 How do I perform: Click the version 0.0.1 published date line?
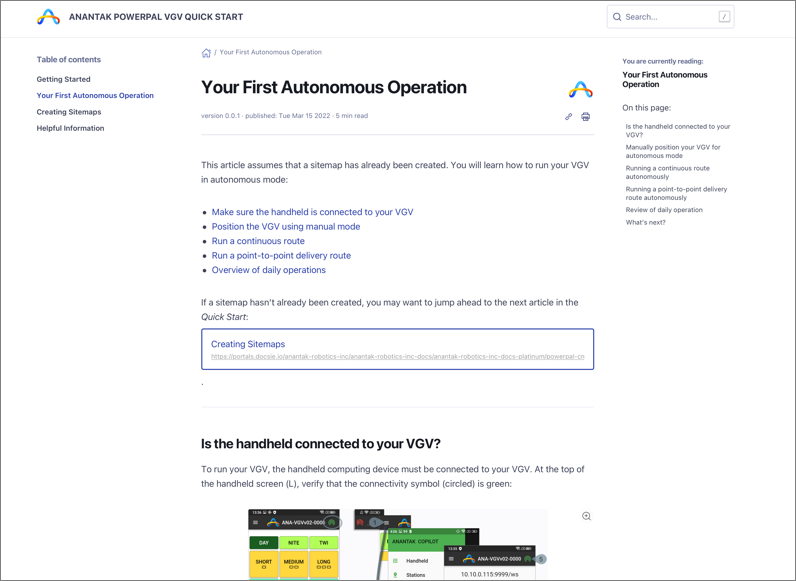[284, 116]
